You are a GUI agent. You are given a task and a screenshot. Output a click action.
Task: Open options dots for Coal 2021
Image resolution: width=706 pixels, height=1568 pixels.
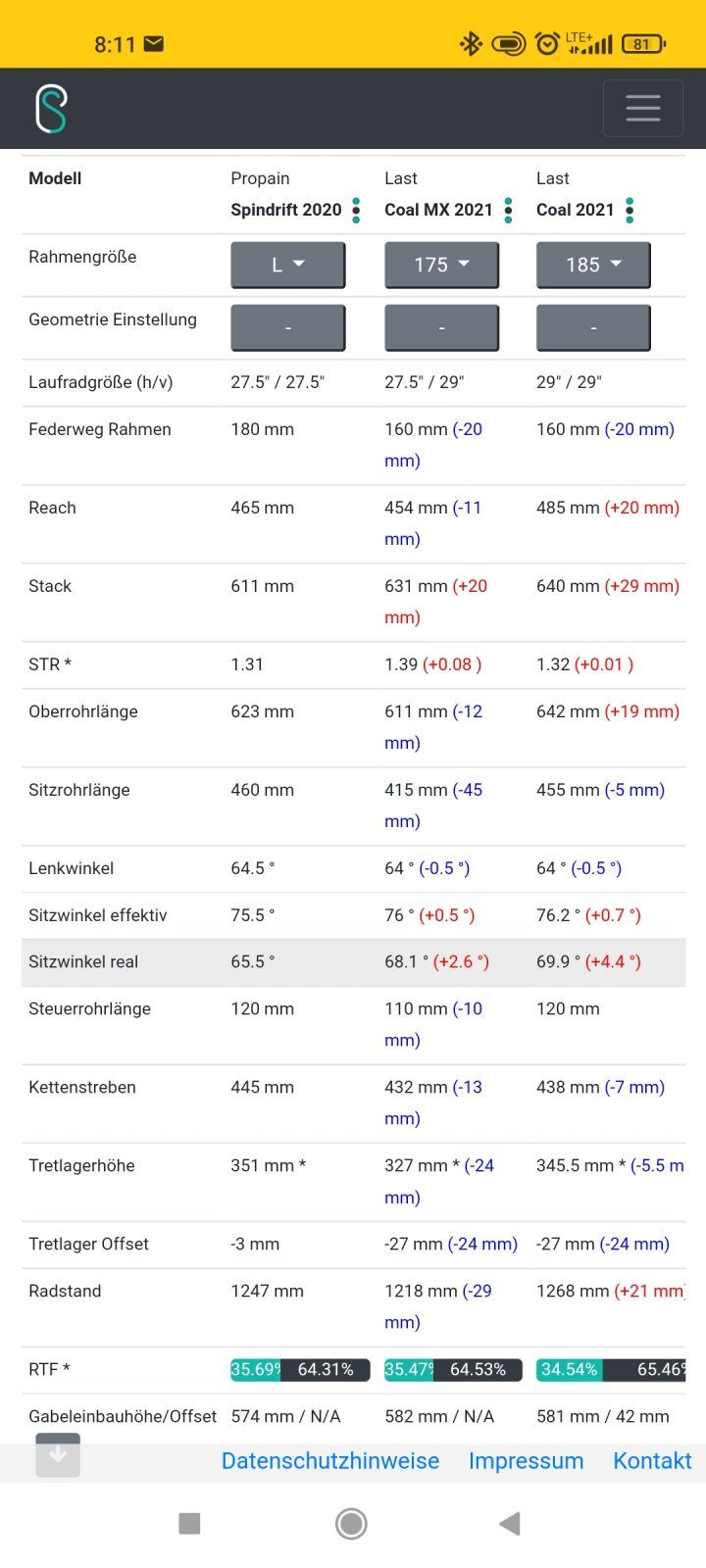point(630,210)
